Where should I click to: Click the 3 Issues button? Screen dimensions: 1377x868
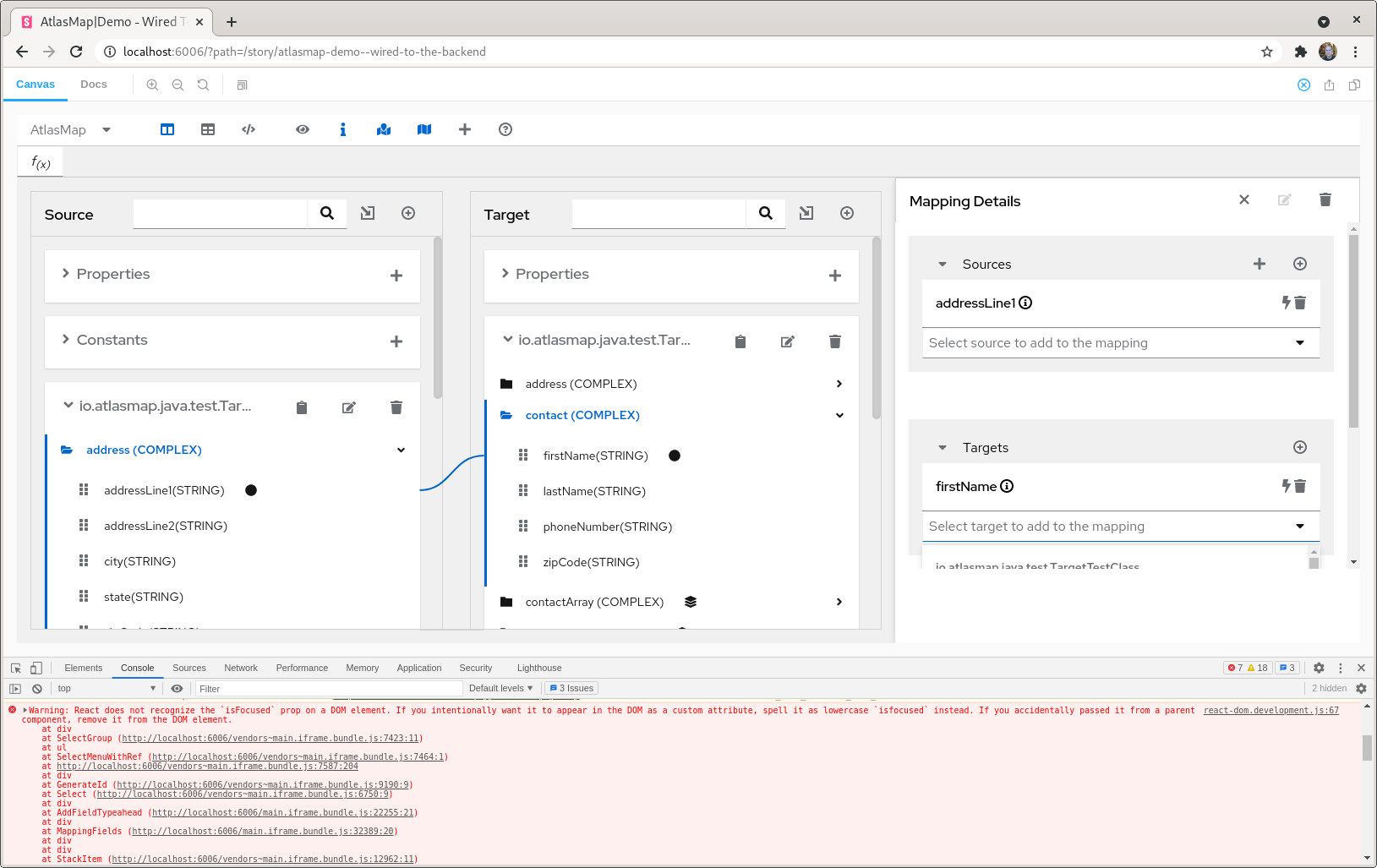click(571, 688)
